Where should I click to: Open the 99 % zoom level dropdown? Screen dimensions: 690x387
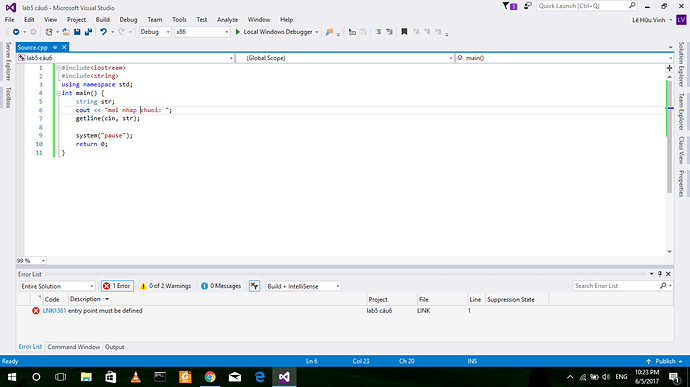coord(31,261)
